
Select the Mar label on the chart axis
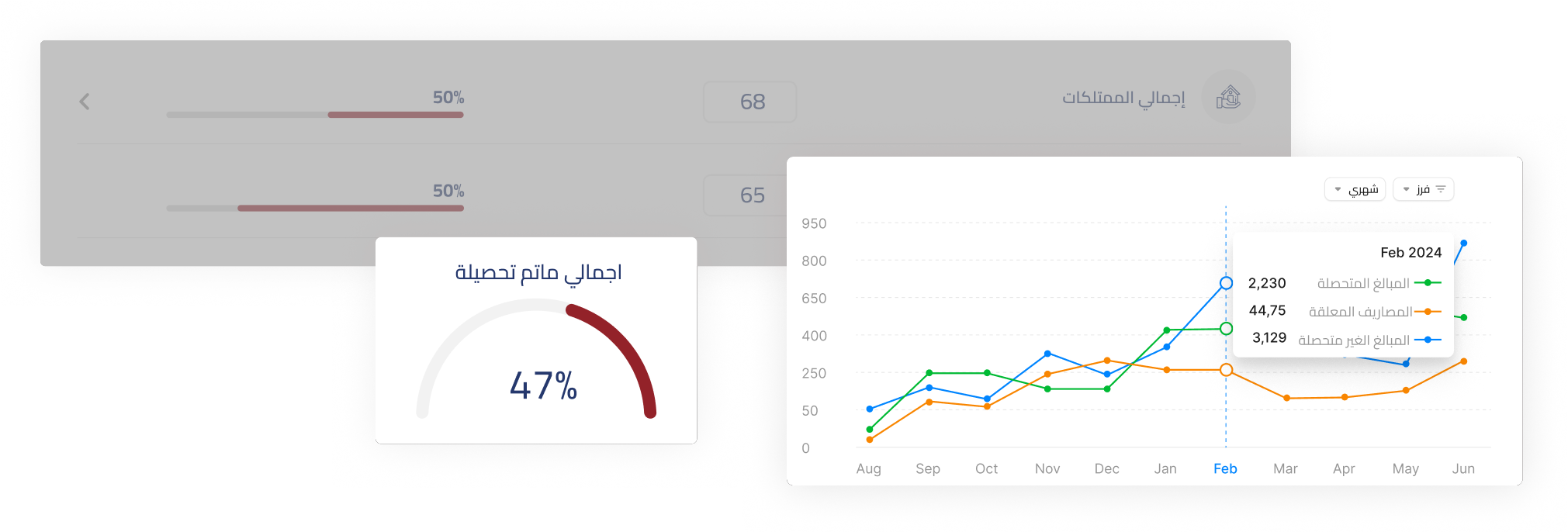click(1285, 468)
